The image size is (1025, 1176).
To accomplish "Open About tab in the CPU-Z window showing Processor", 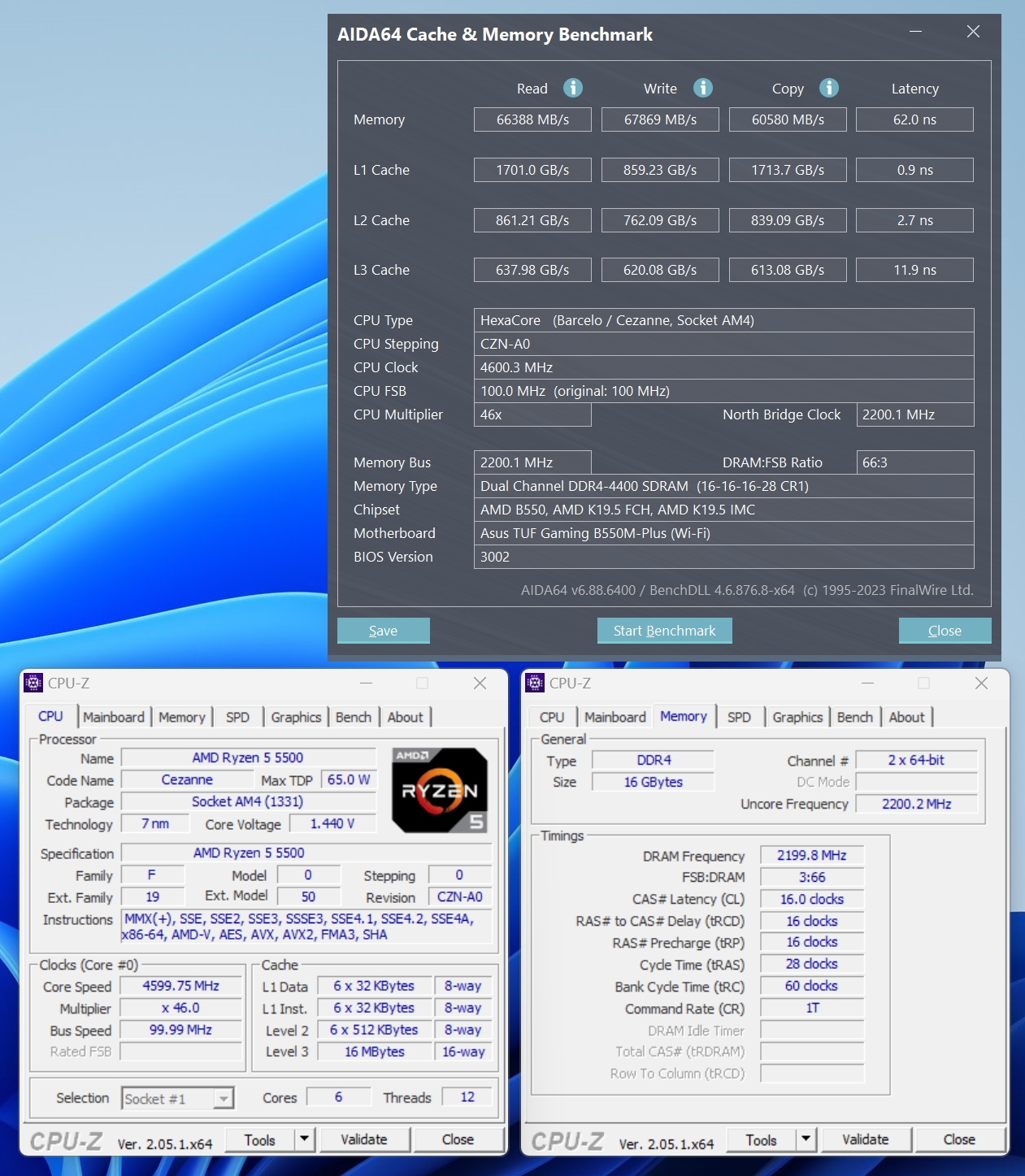I will point(405,717).
